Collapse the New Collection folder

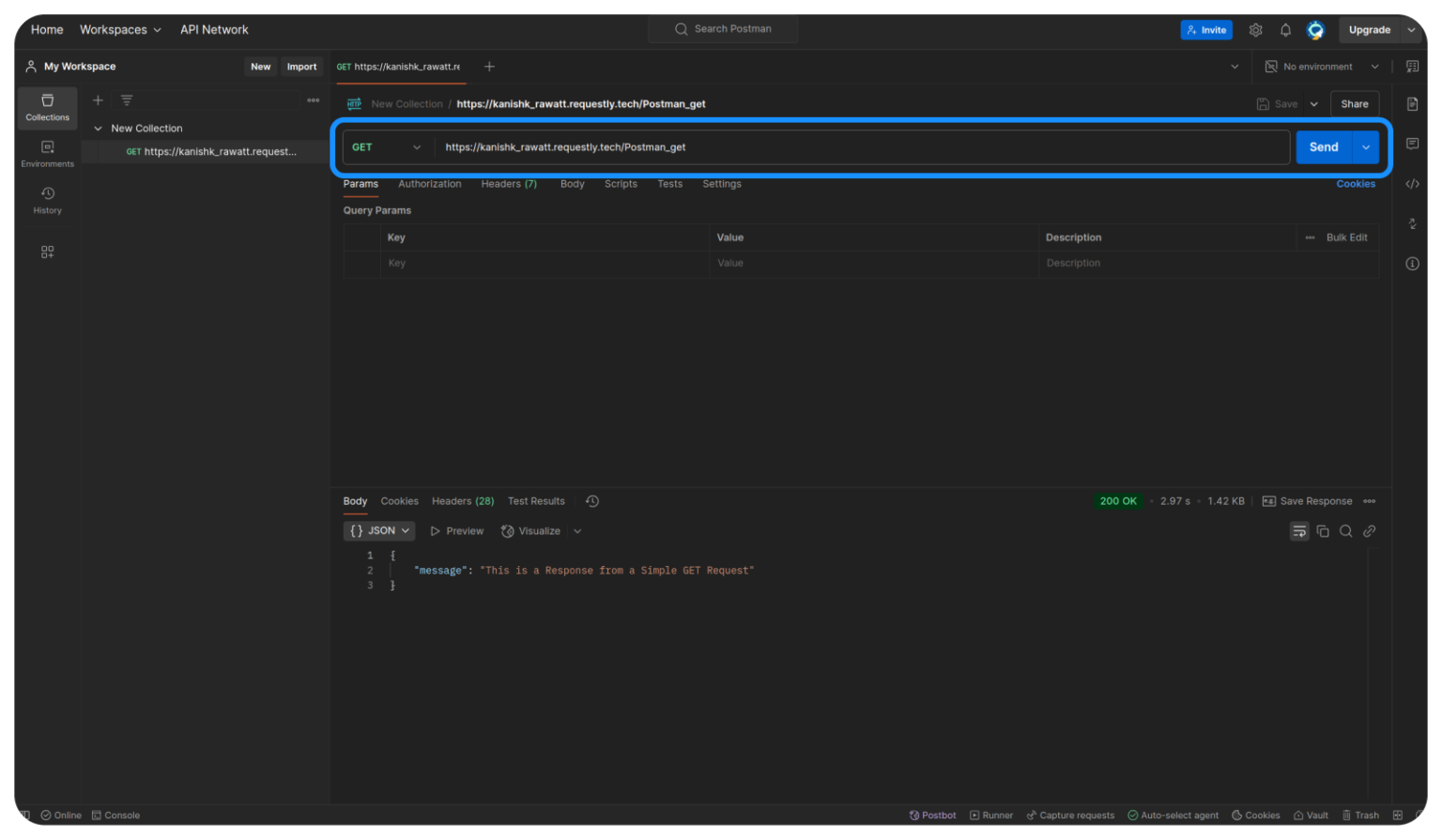point(99,128)
